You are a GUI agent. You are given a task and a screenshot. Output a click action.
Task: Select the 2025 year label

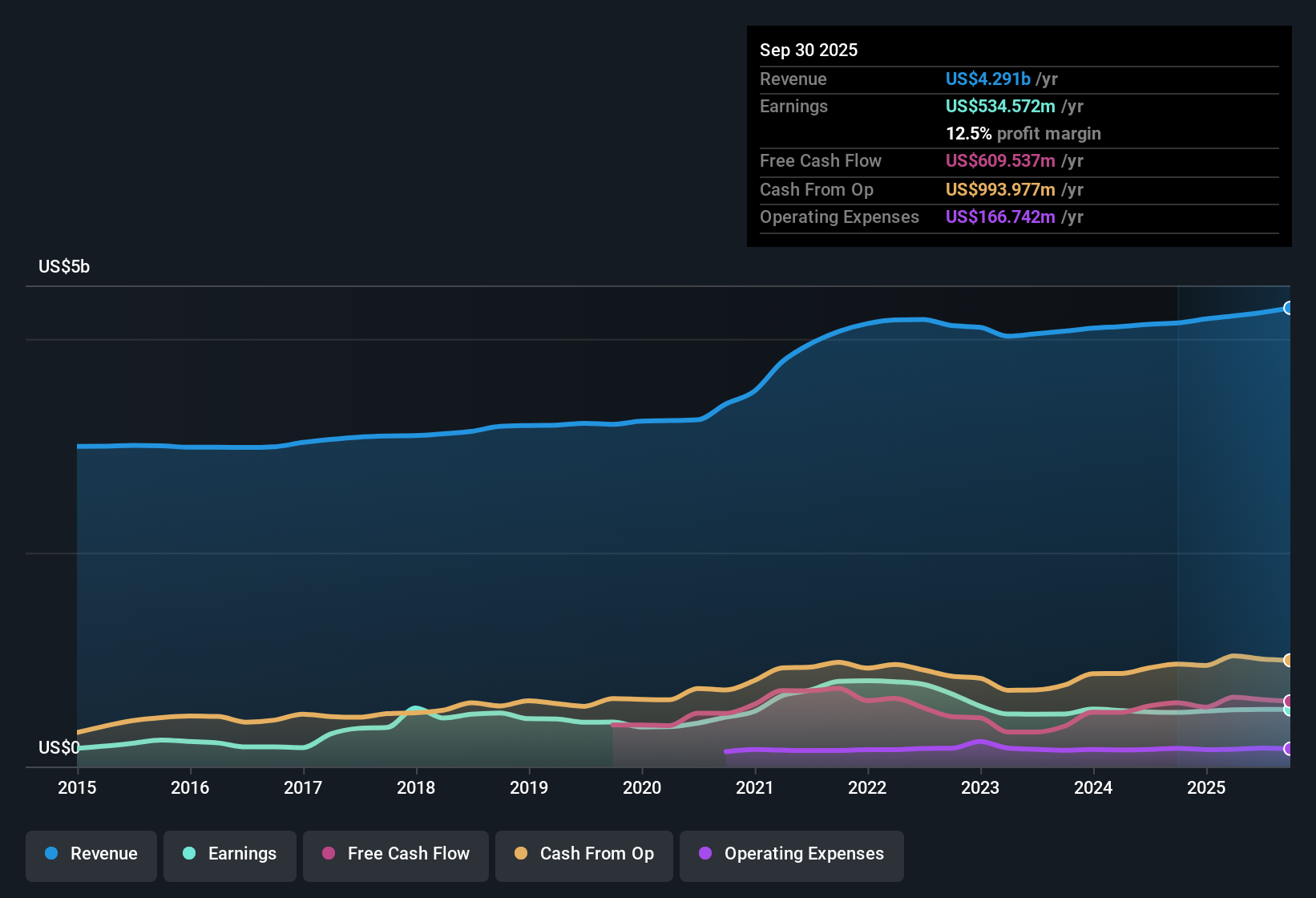tap(1207, 788)
